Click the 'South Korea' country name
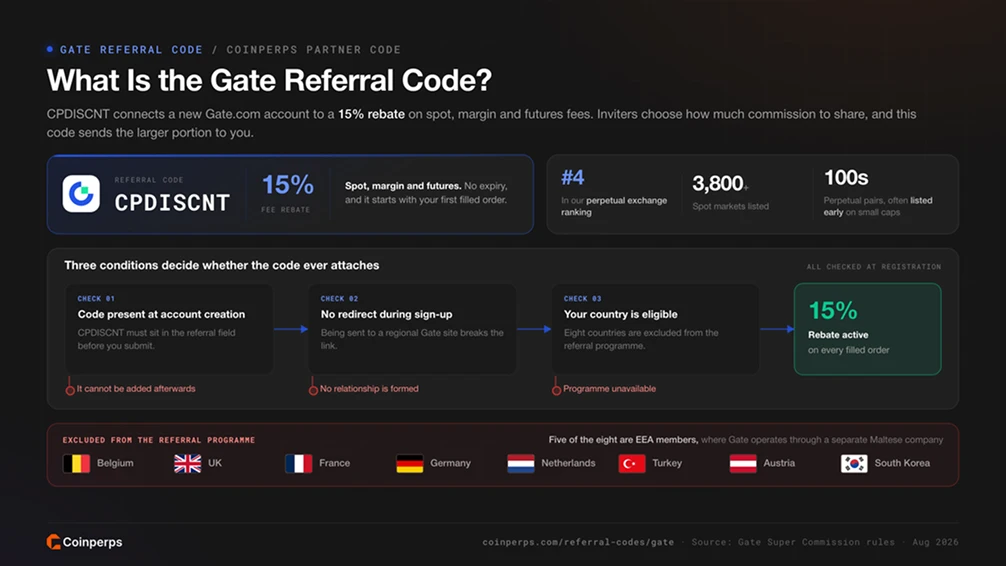The width and height of the screenshot is (1006, 566). pyautogui.click(x=902, y=463)
